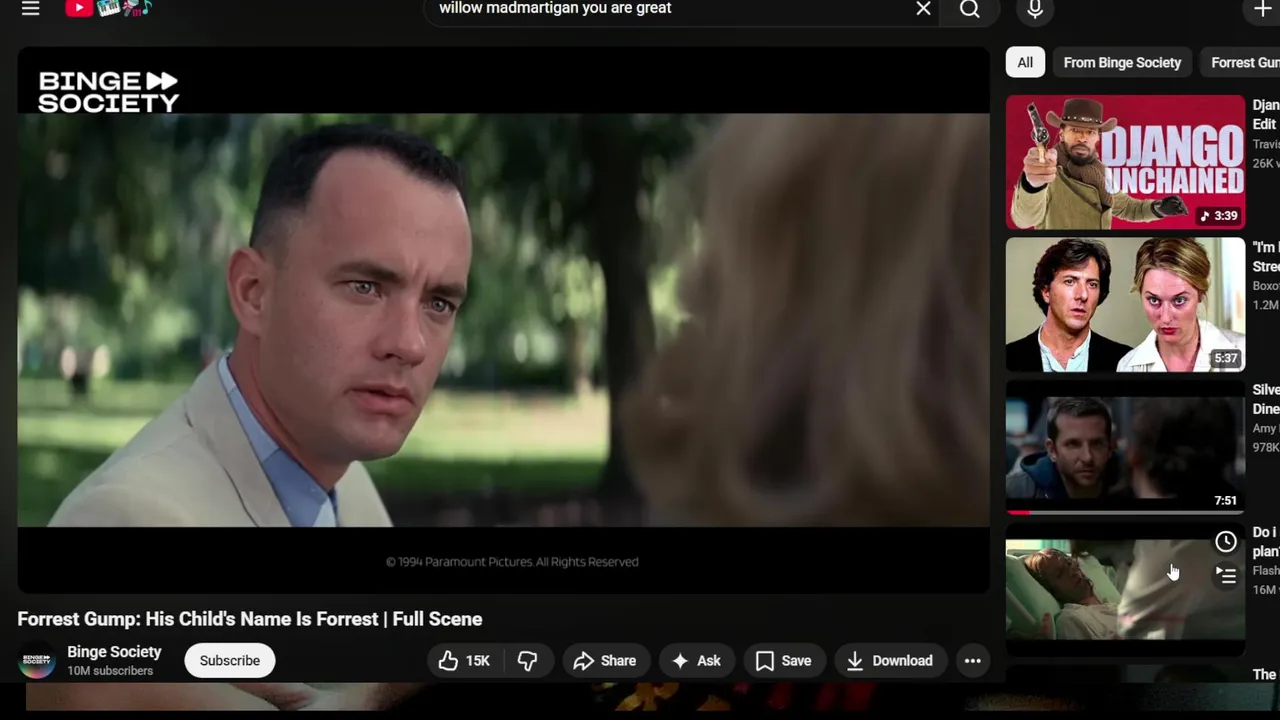Viewport: 1280px width, 720px height.
Task: Select From Binge Society chip
Action: tap(1122, 62)
